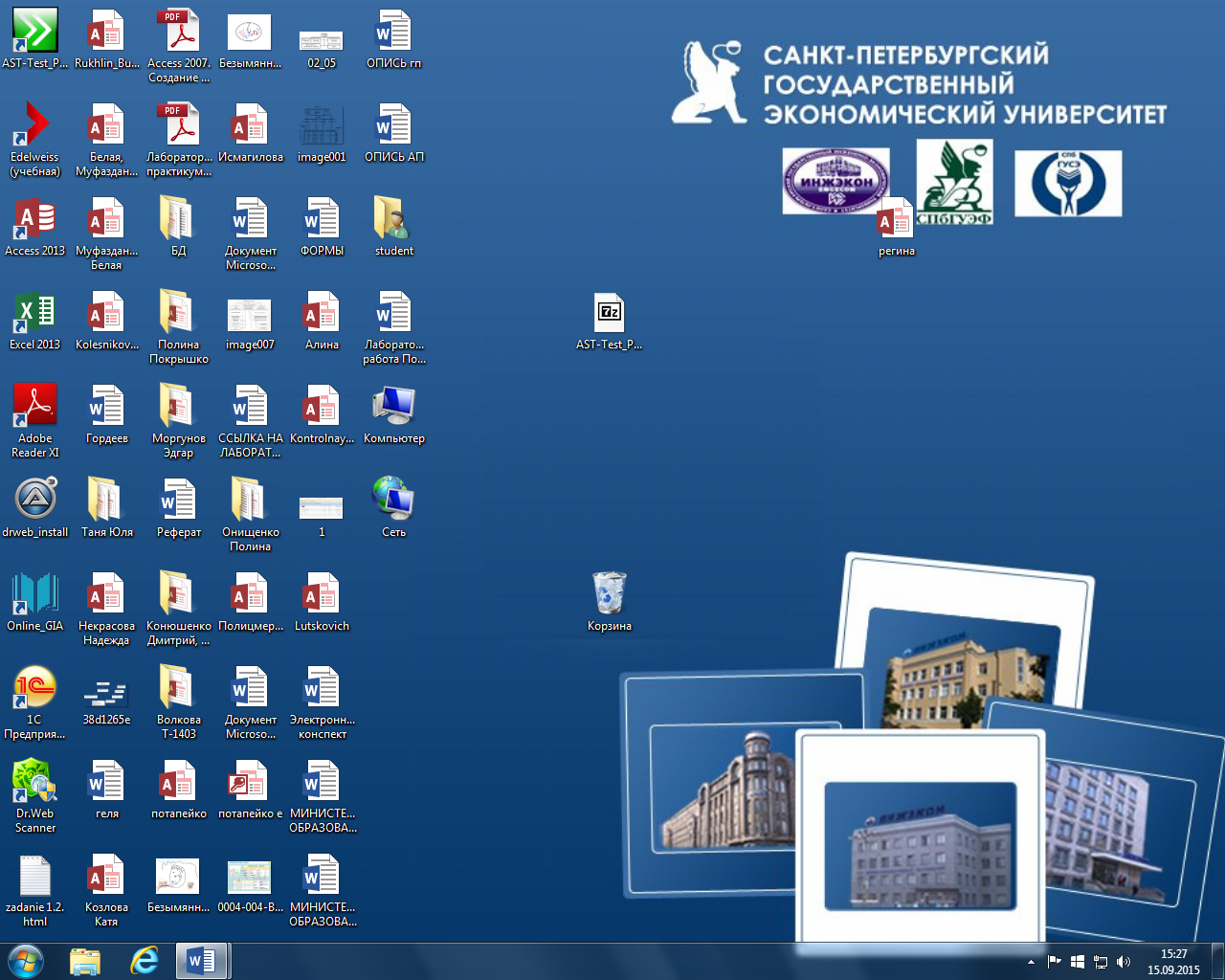Click the volume speaker tray icon
Image resolution: width=1225 pixels, height=980 pixels.
pos(1124,962)
